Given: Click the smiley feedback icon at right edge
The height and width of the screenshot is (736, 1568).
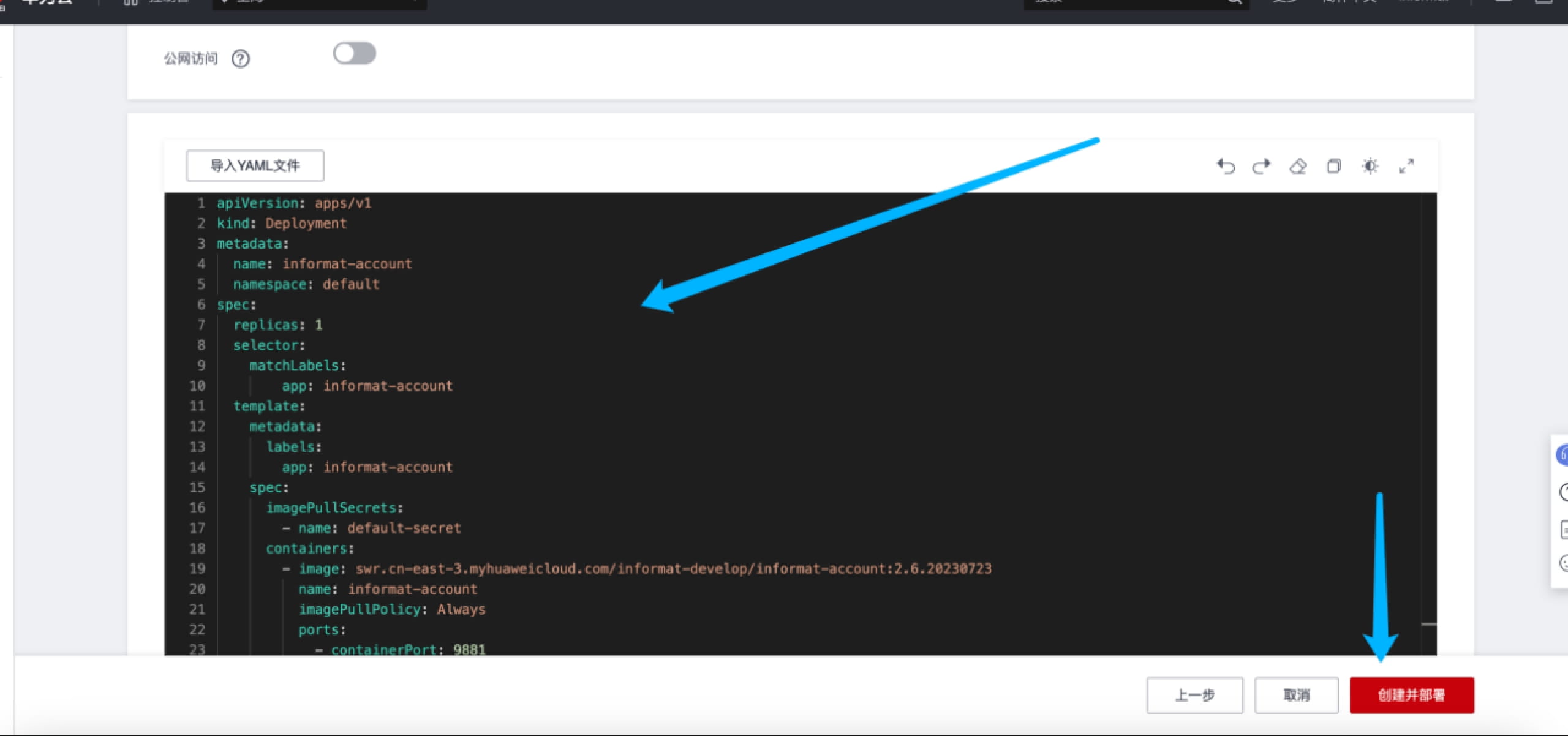Looking at the screenshot, I should (x=1563, y=563).
